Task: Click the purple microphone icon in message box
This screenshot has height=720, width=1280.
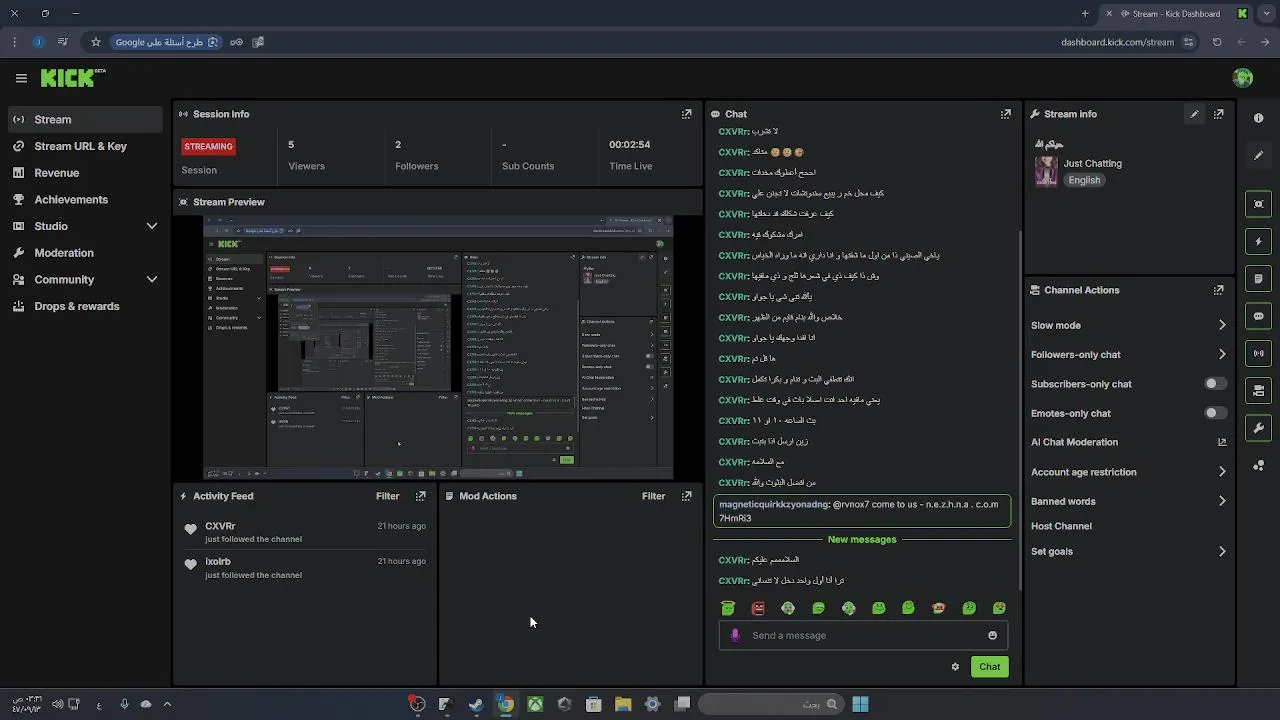Action: click(735, 635)
